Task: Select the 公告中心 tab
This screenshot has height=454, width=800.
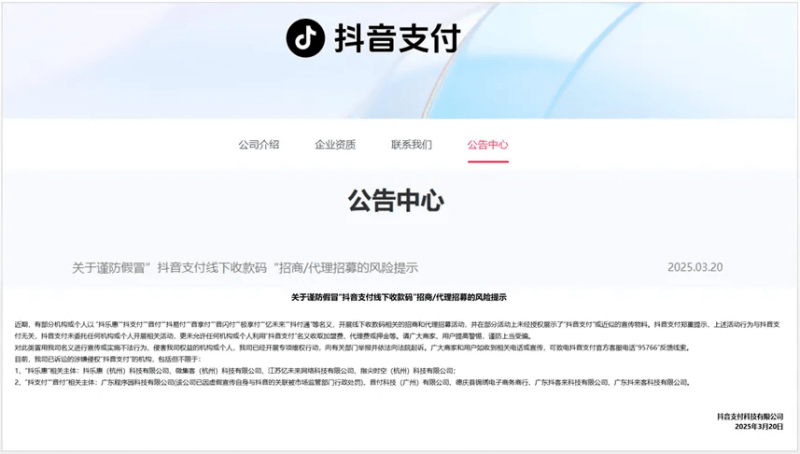Action: coord(488,144)
